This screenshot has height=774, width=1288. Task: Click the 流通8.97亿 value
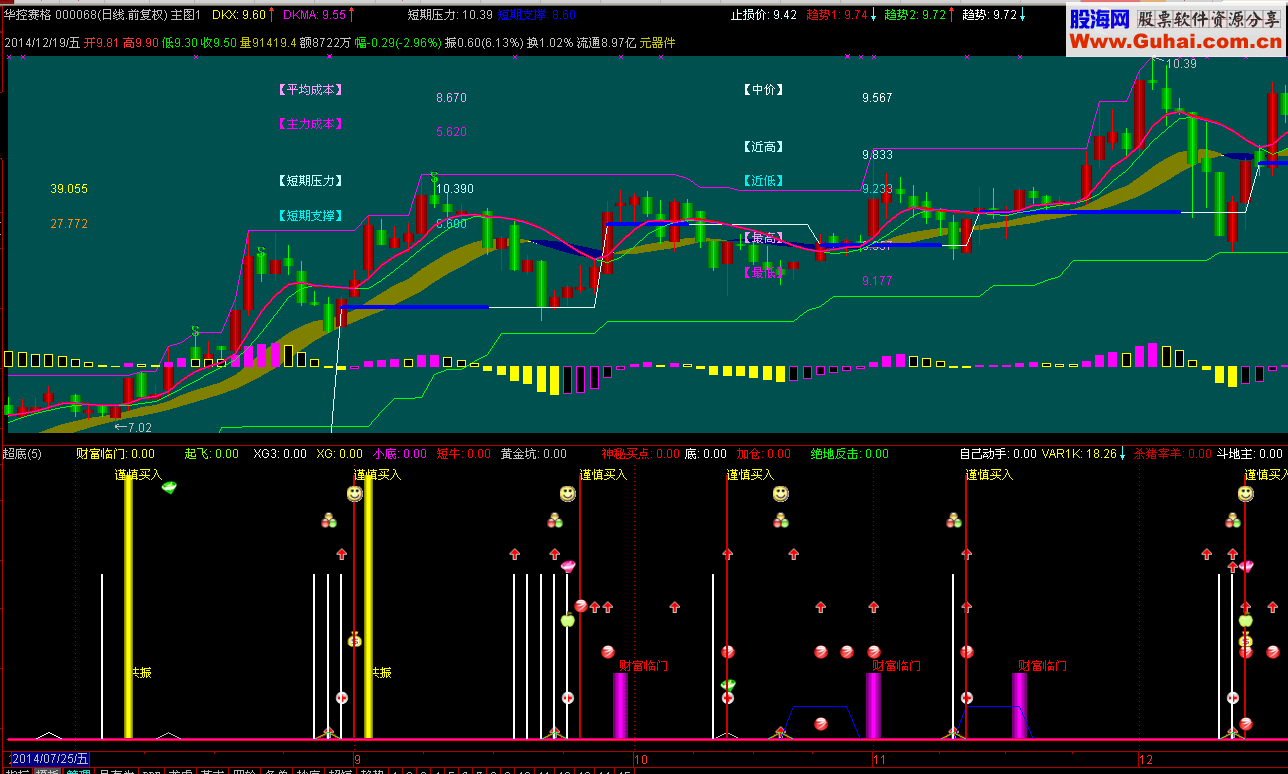(x=606, y=43)
